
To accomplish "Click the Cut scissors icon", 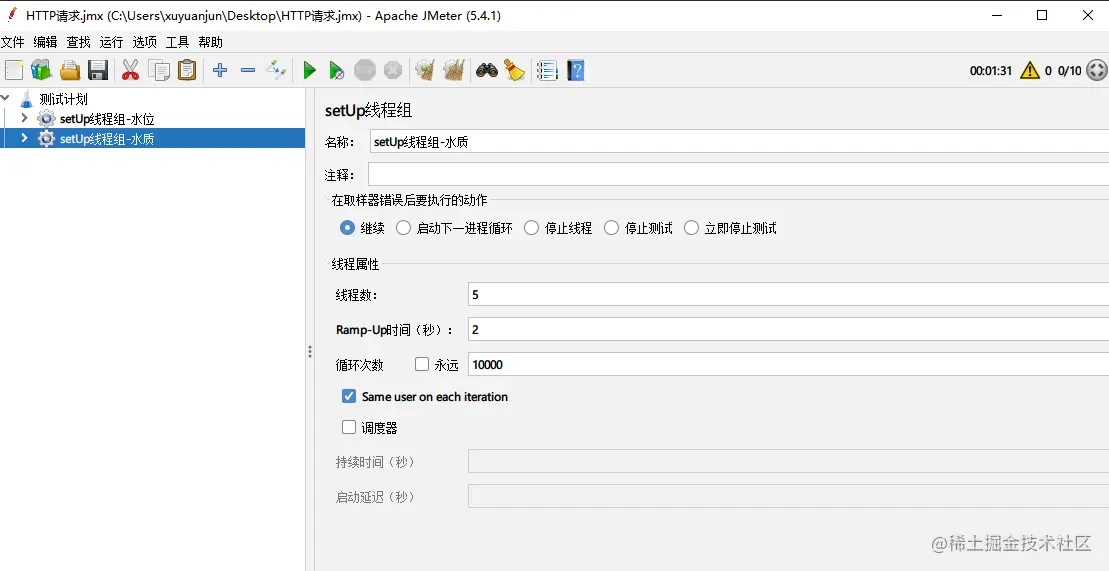I will [131, 70].
